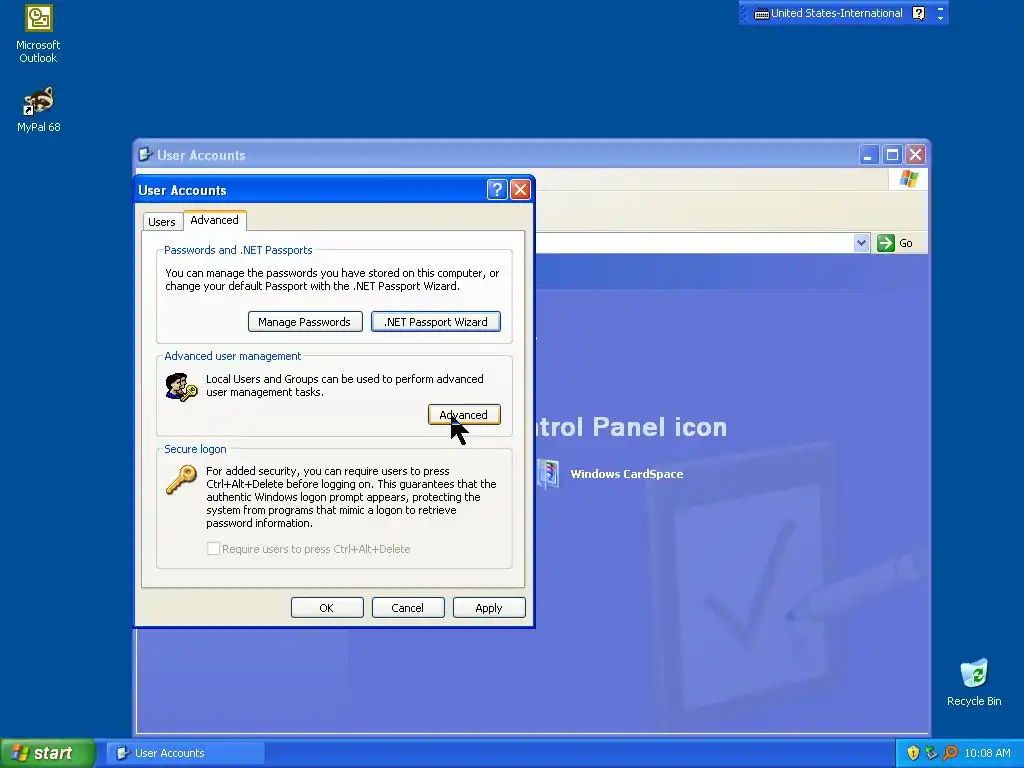
Task: Click the Secure logon key icon
Action: point(181,480)
